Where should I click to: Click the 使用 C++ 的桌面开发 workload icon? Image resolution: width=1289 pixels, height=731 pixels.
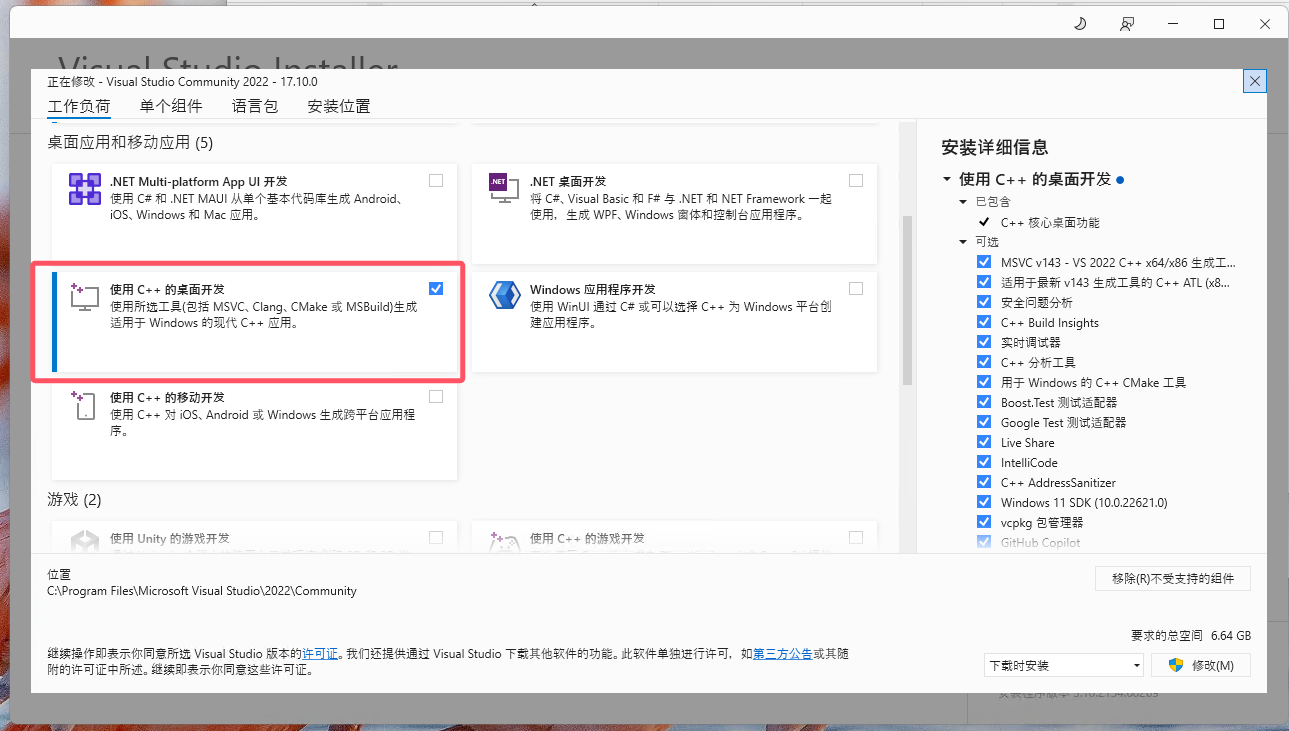(x=85, y=296)
